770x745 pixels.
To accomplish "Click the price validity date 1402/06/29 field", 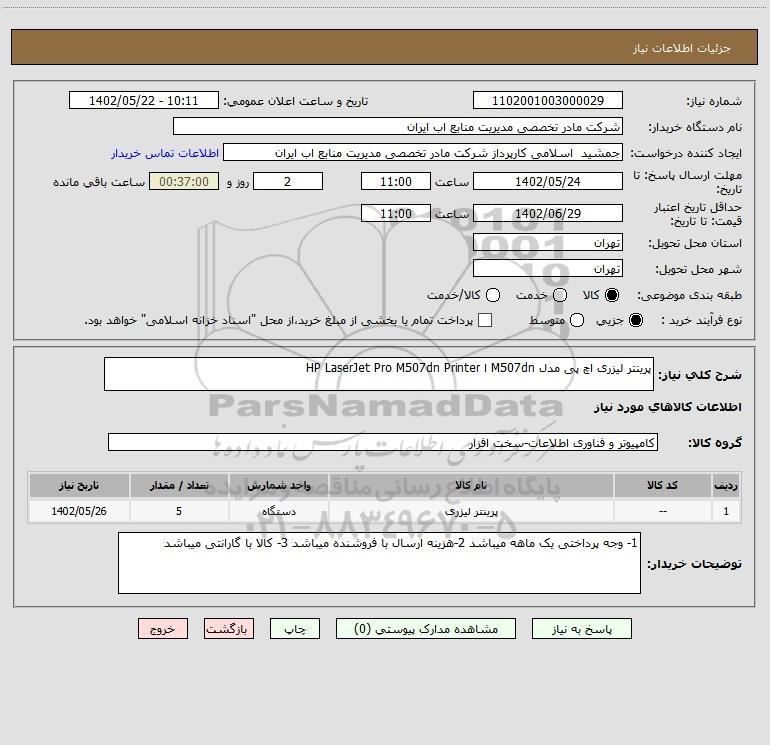I will 548,213.
